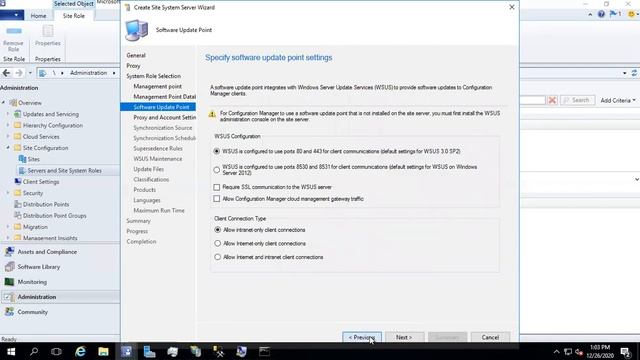The image size is (640, 360).
Task: Select Sites tree item
Action: click(33, 159)
